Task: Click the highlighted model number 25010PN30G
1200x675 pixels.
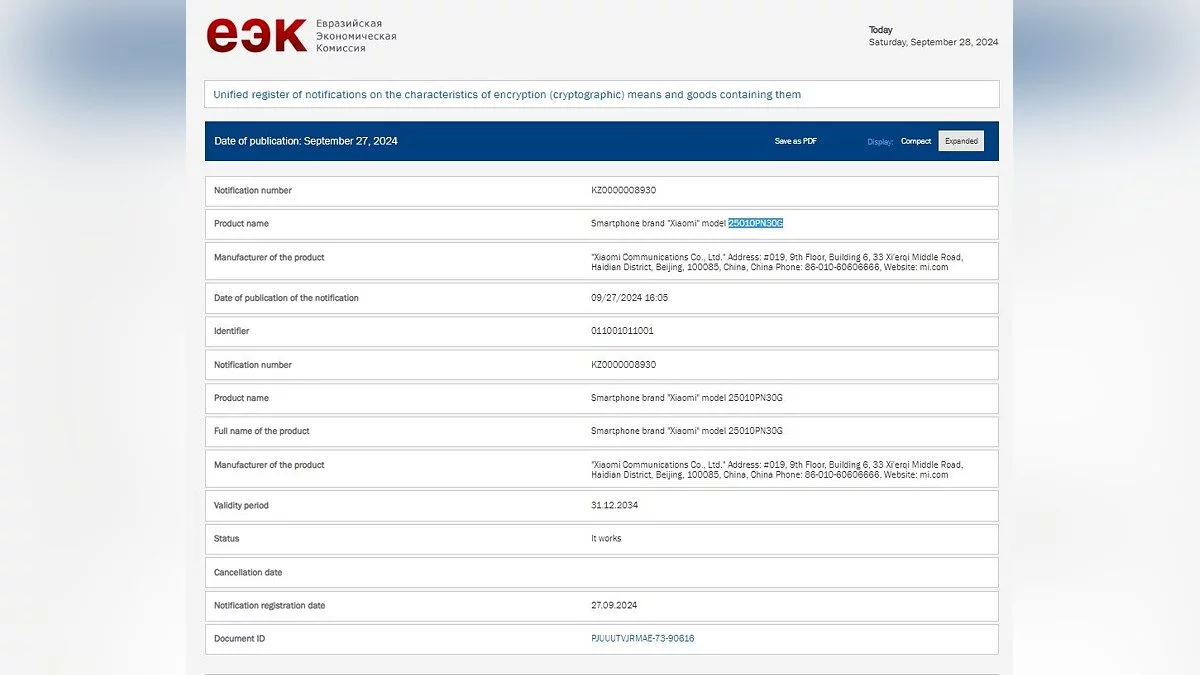Action: 756,223
